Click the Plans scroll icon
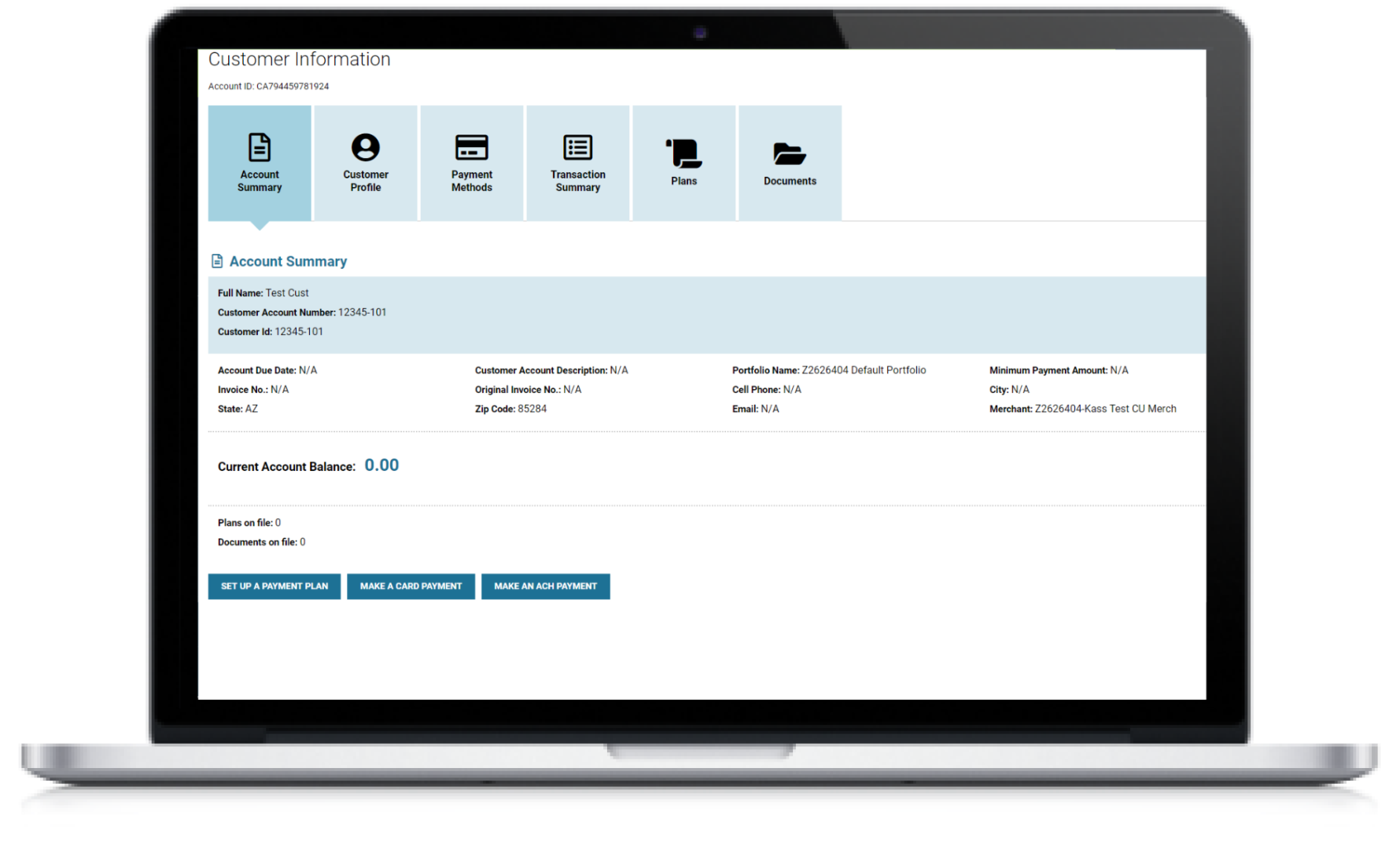 click(684, 153)
